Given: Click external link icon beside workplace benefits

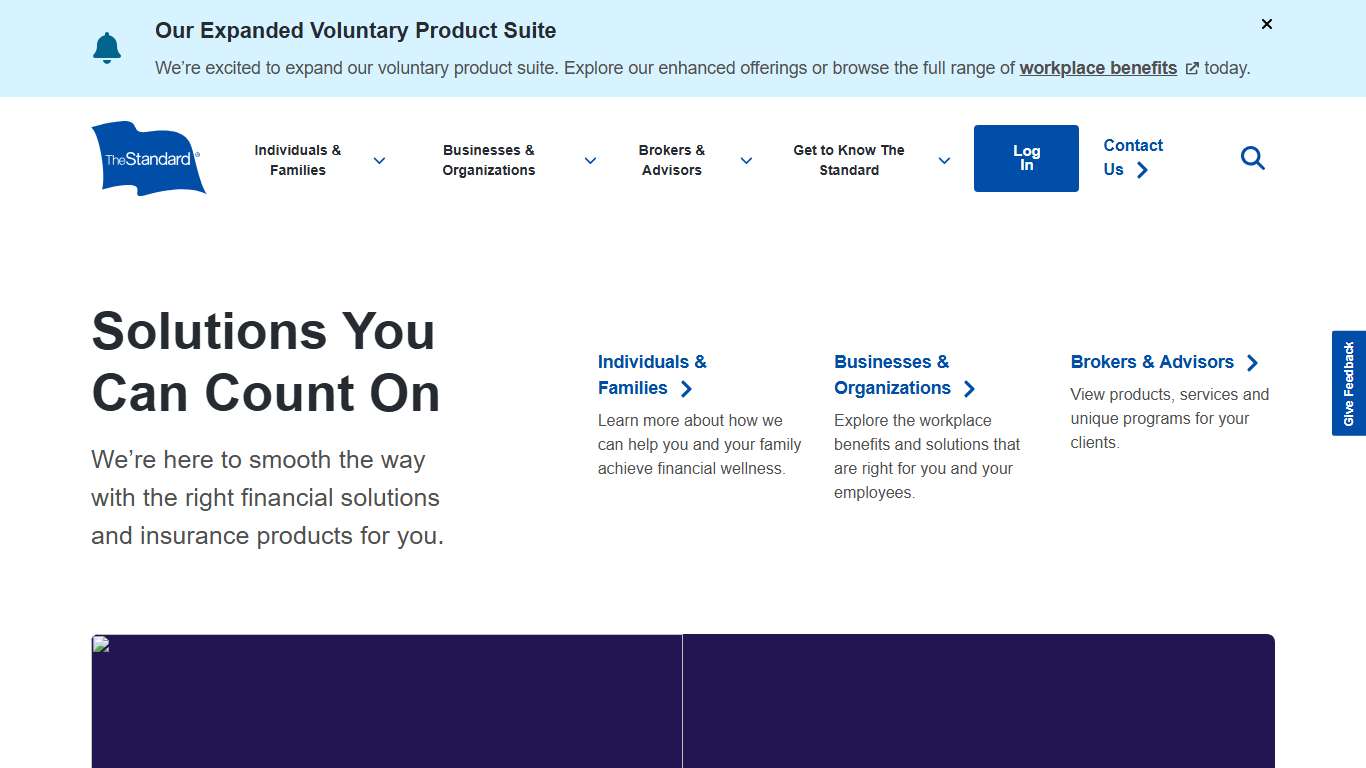Looking at the screenshot, I should click(1192, 69).
